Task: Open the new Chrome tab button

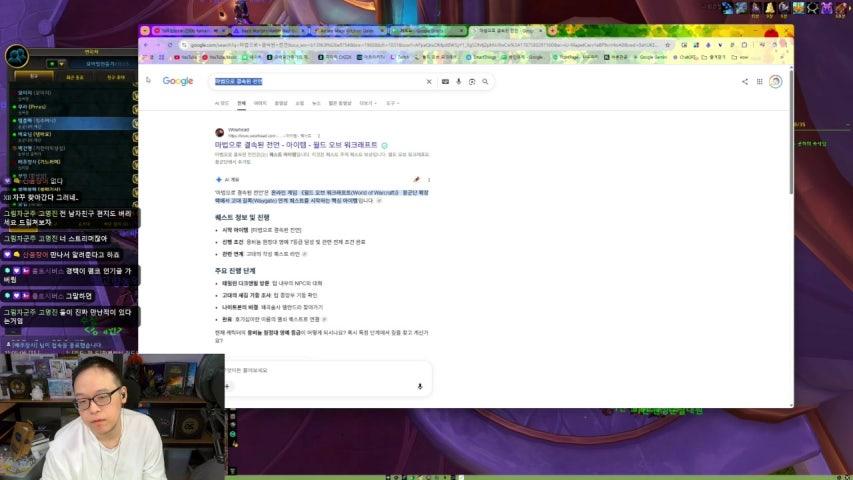Action: pos(553,30)
